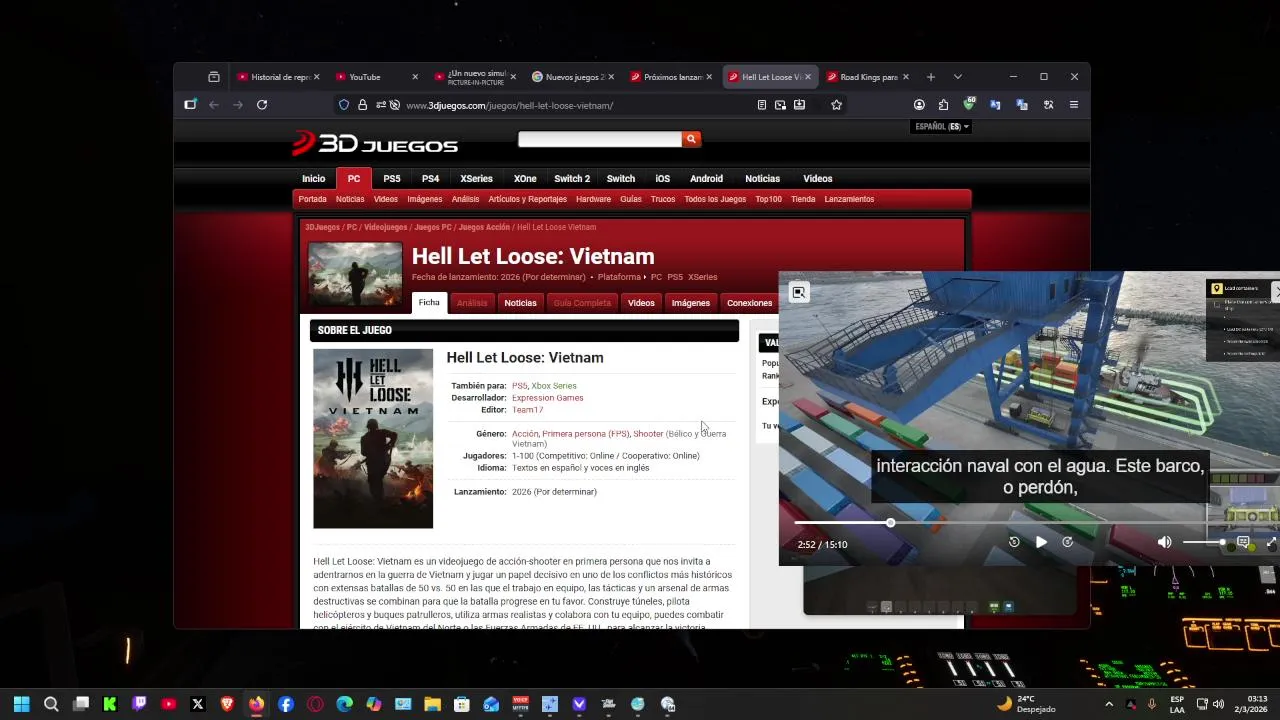Open a new browser tab
The height and width of the screenshot is (720, 1280).
pos(931,77)
